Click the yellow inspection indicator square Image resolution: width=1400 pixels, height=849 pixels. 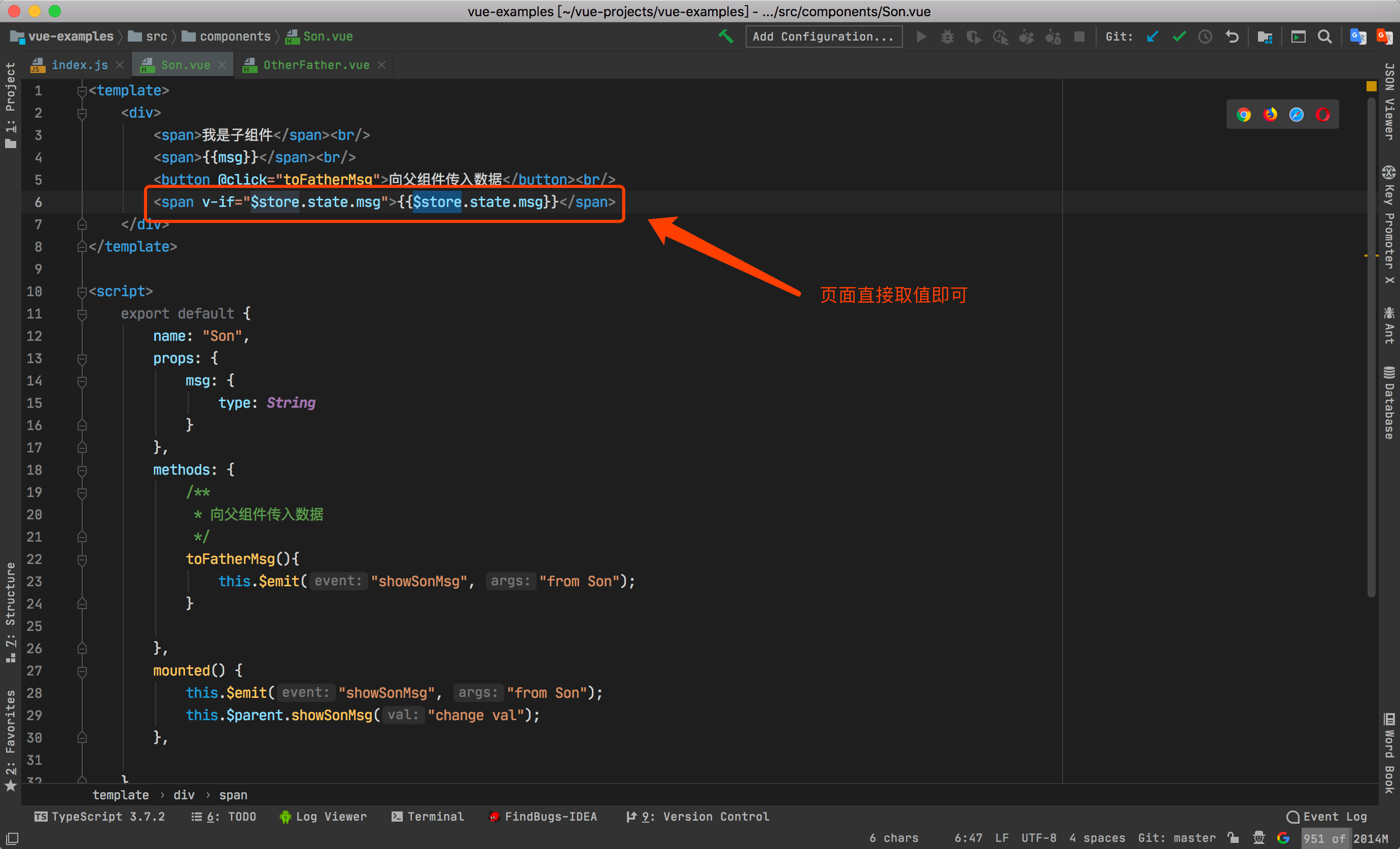[x=1372, y=86]
